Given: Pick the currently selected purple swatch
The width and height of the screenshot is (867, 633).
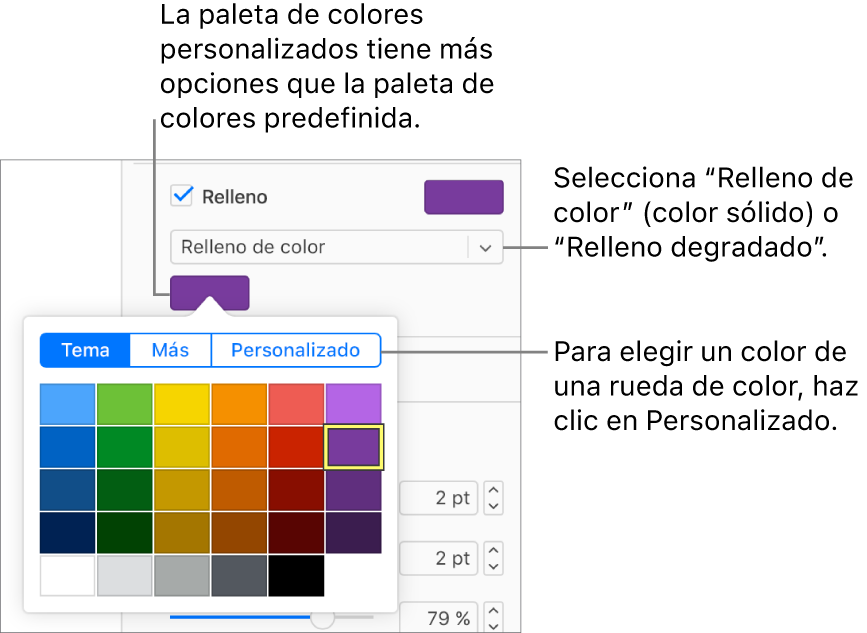Looking at the screenshot, I should pyautogui.click(x=353, y=446).
